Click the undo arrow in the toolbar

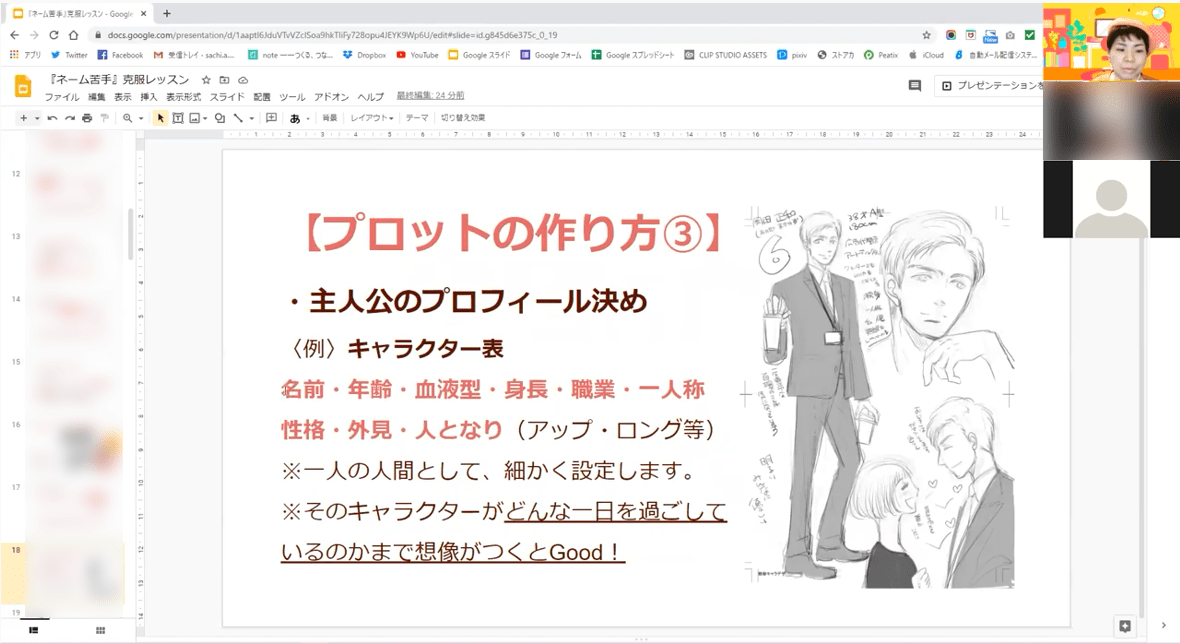coord(52,118)
